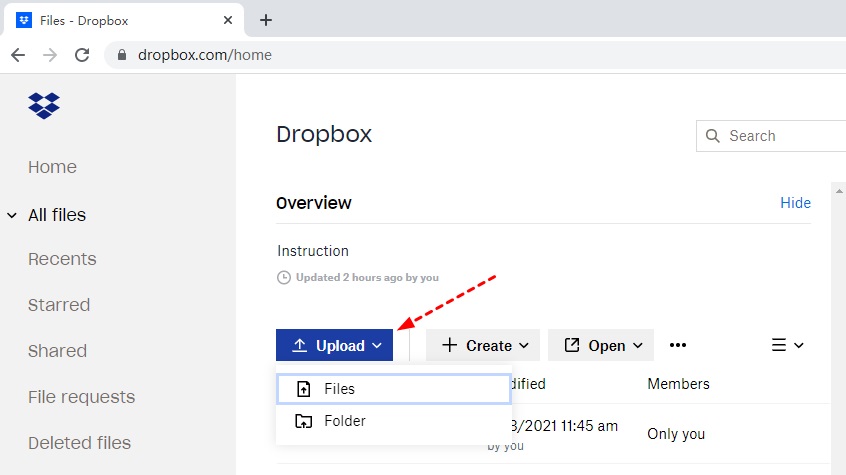Go back with browser back arrow
846x475 pixels.
pyautogui.click(x=18, y=55)
